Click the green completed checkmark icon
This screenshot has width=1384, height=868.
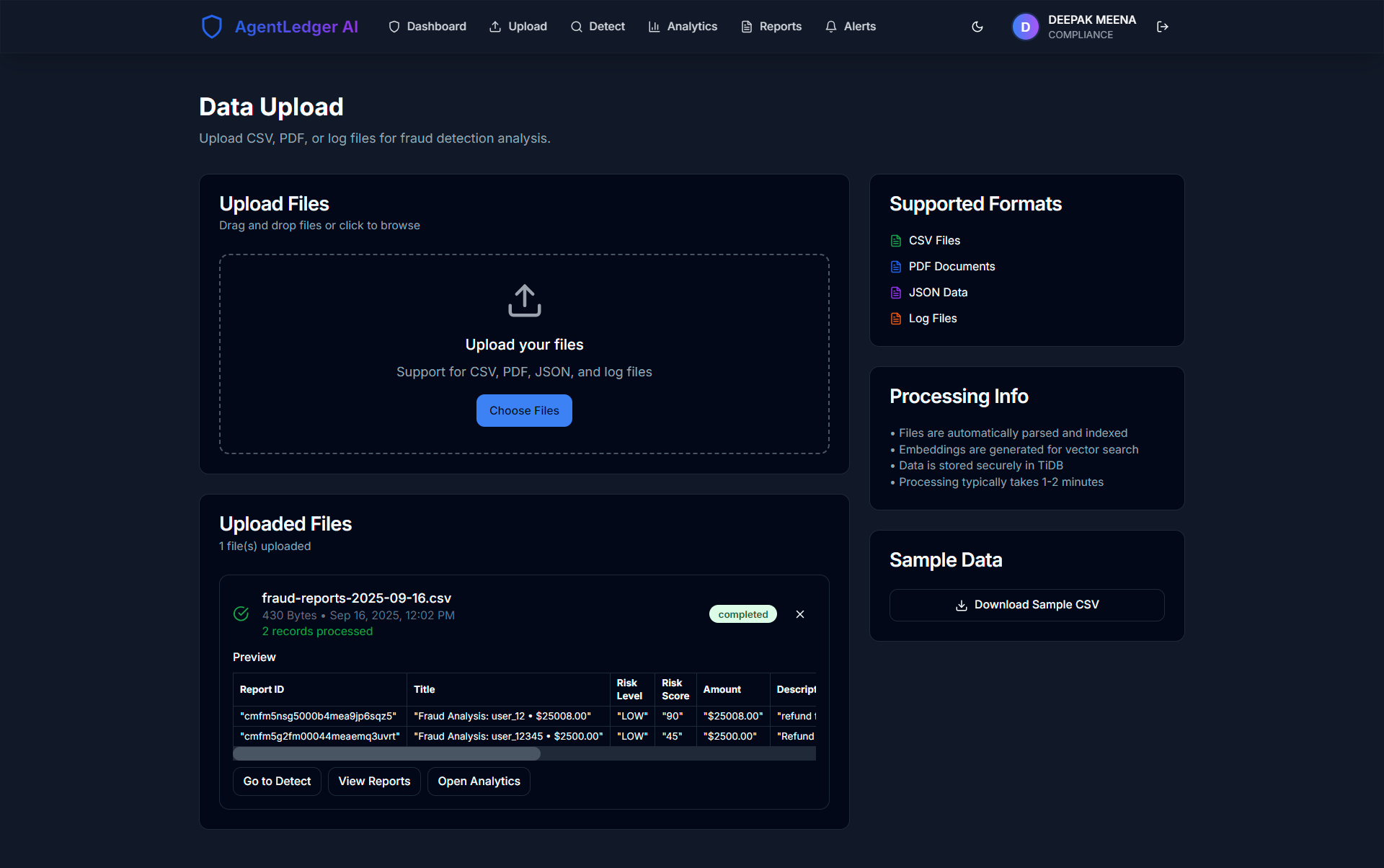tap(241, 614)
